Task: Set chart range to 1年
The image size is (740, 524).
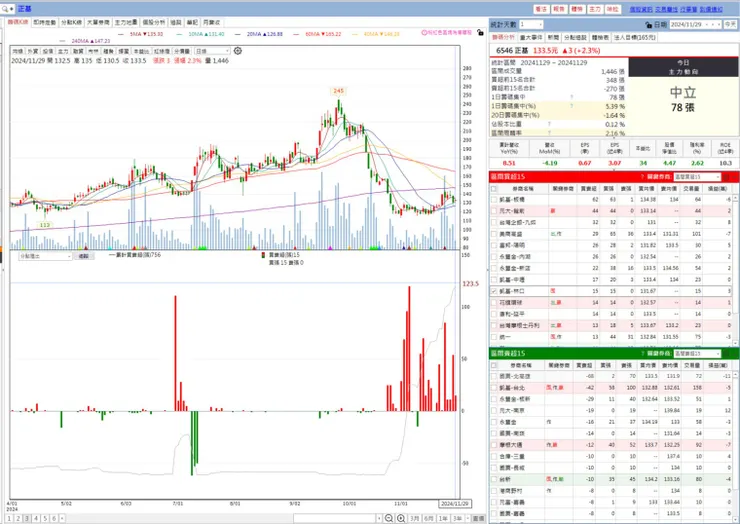Action: [x=443, y=518]
